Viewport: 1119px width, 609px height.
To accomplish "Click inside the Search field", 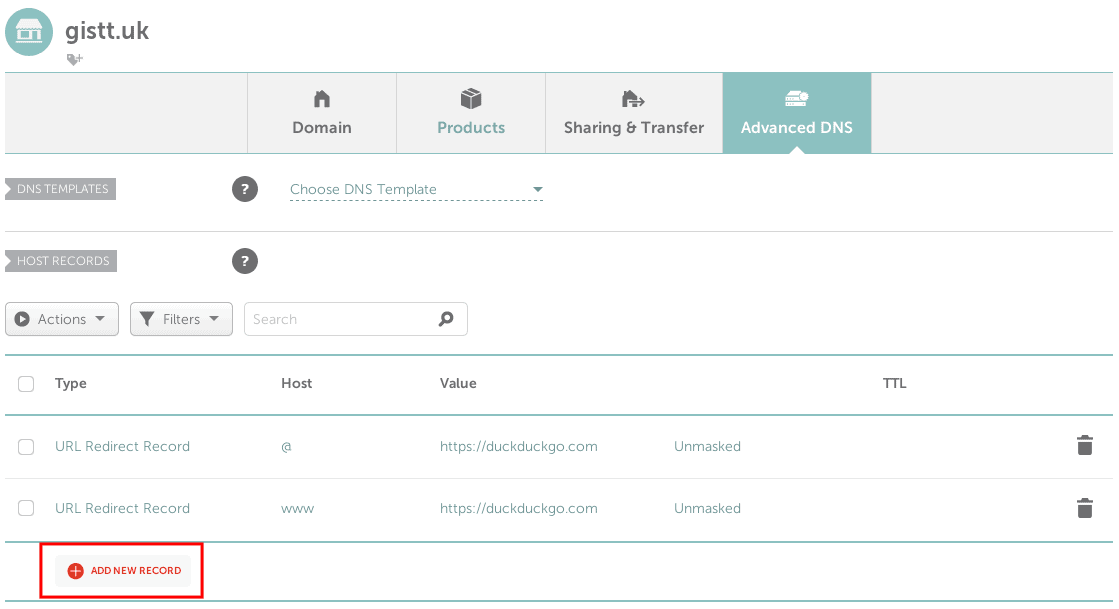I will point(340,318).
